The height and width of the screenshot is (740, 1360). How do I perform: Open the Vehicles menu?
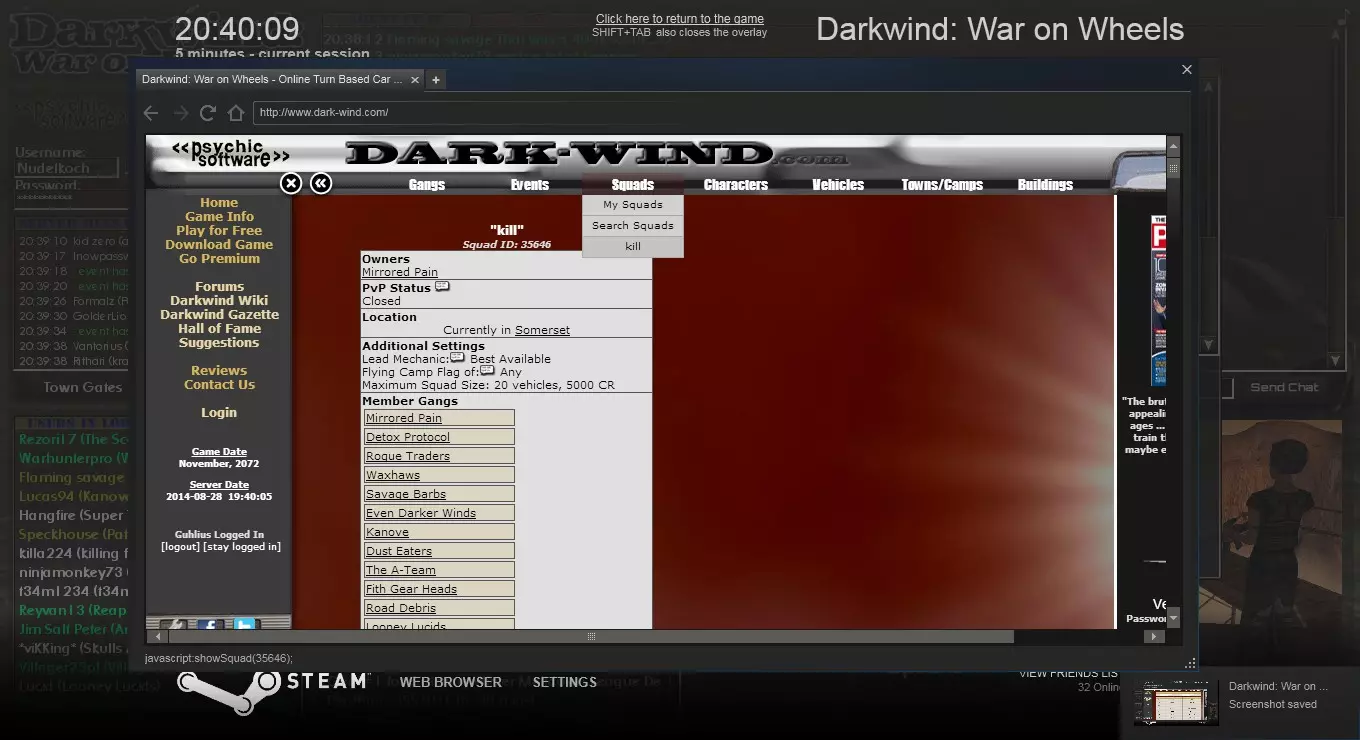838,185
